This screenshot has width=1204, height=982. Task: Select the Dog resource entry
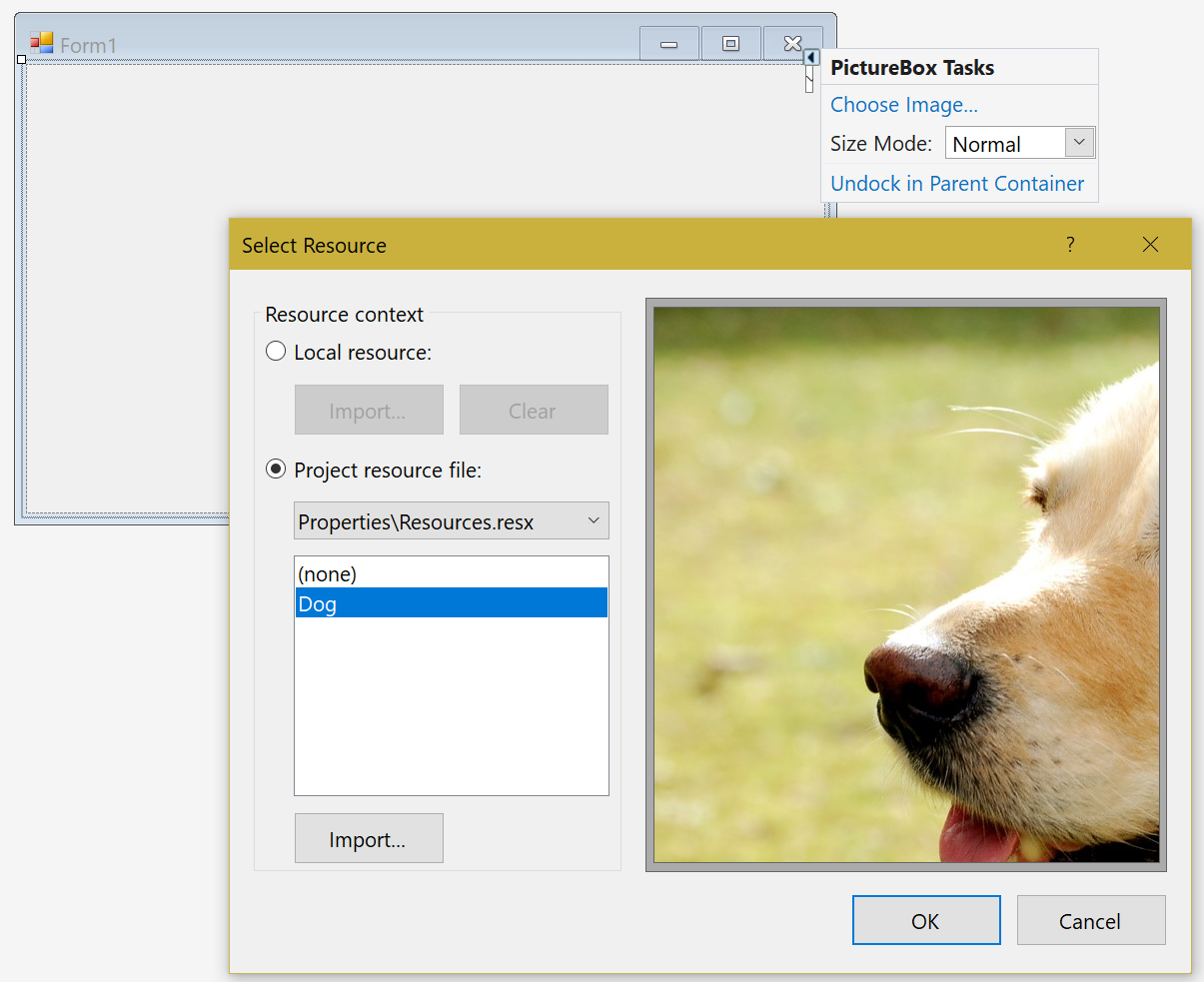[318, 602]
